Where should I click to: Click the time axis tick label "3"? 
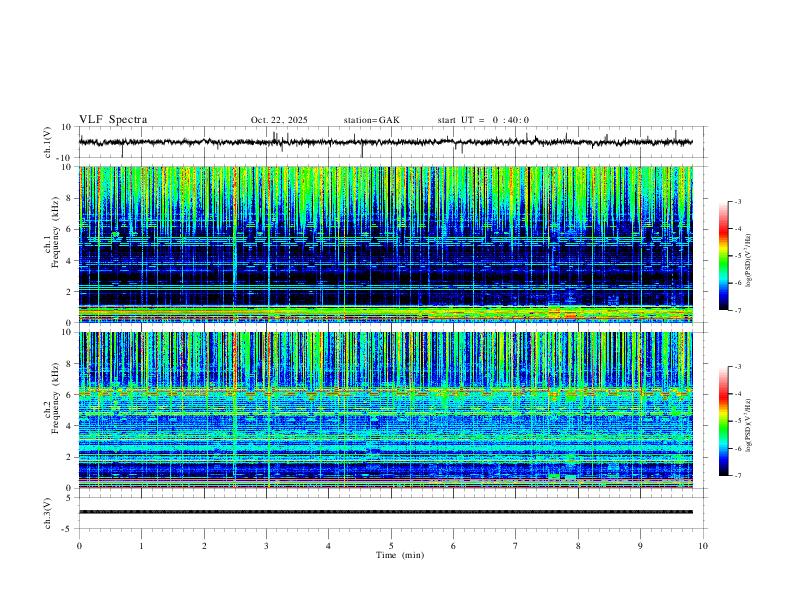[266, 546]
